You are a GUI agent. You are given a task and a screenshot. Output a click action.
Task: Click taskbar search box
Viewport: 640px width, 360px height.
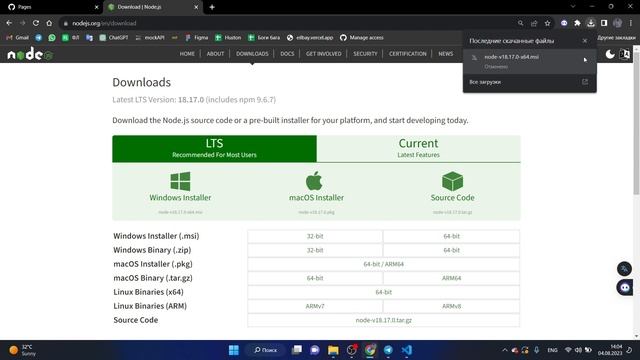tap(266, 350)
